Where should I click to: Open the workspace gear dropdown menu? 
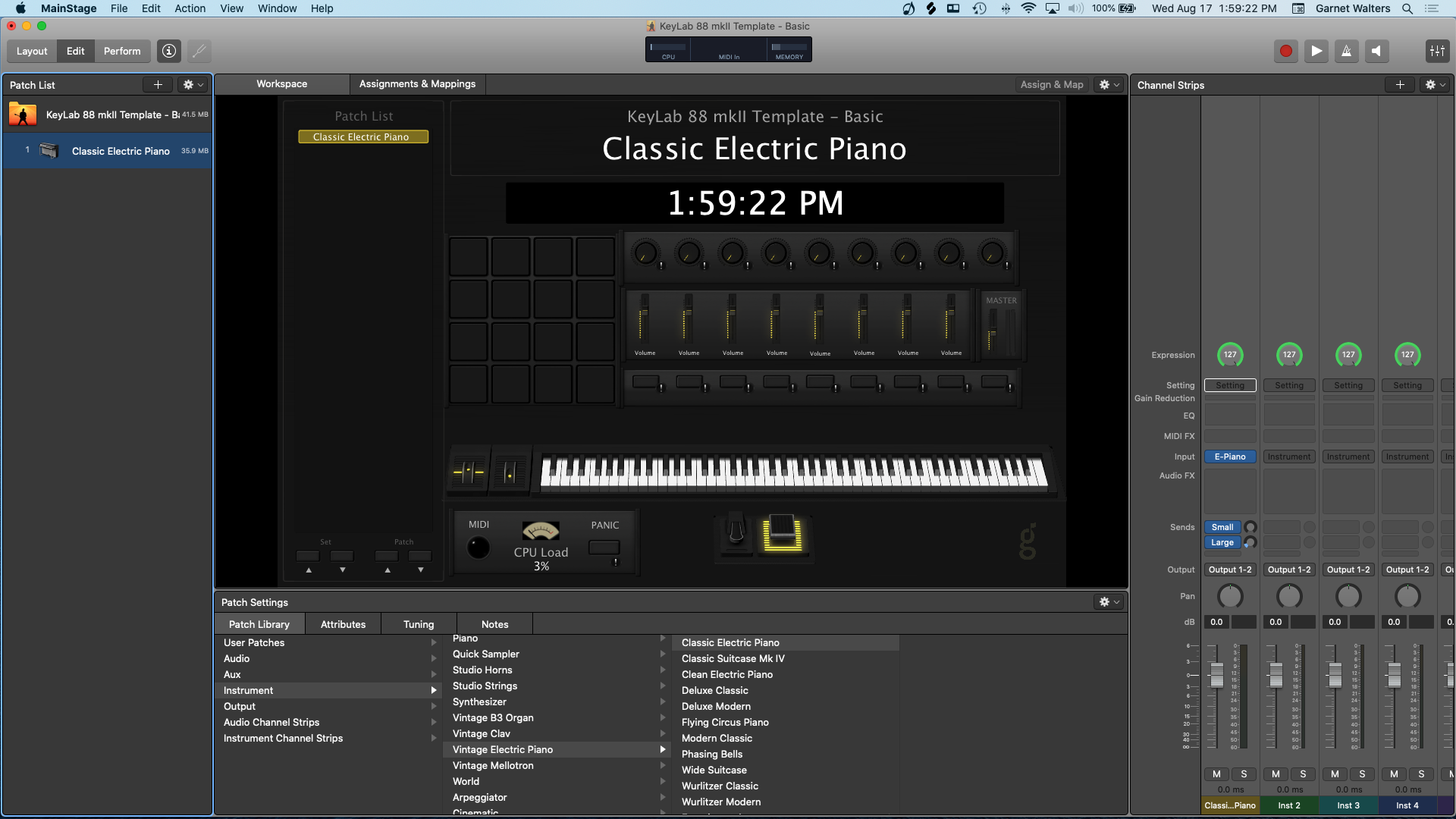[x=1109, y=84]
